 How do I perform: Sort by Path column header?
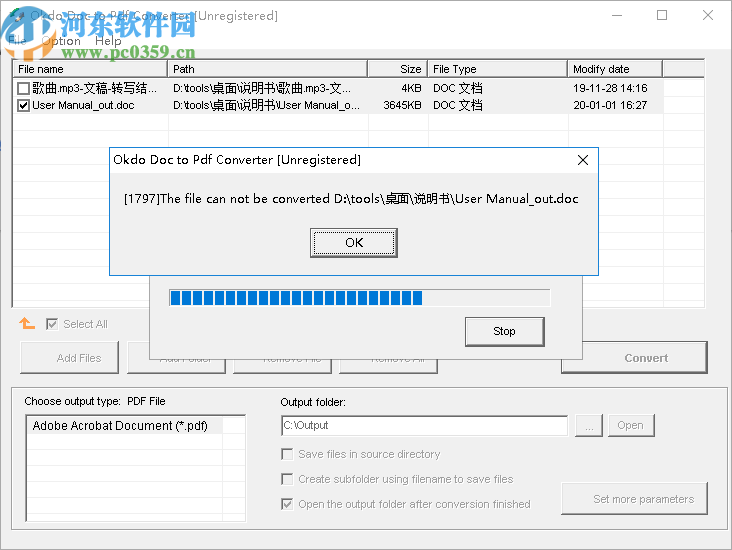click(267, 69)
